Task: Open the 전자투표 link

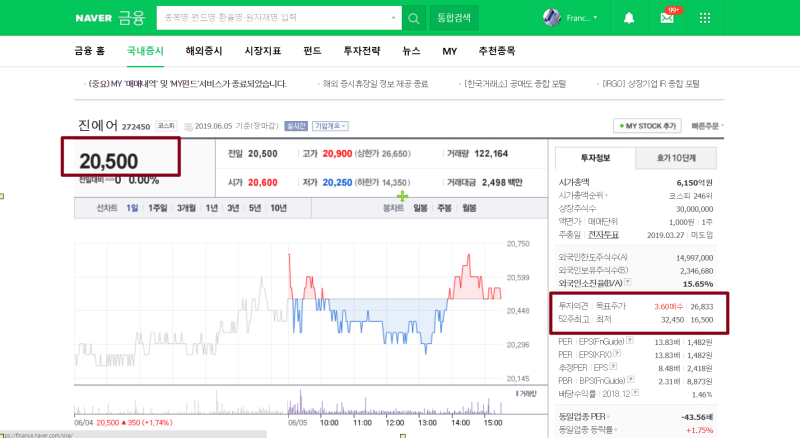Action: coord(603,235)
